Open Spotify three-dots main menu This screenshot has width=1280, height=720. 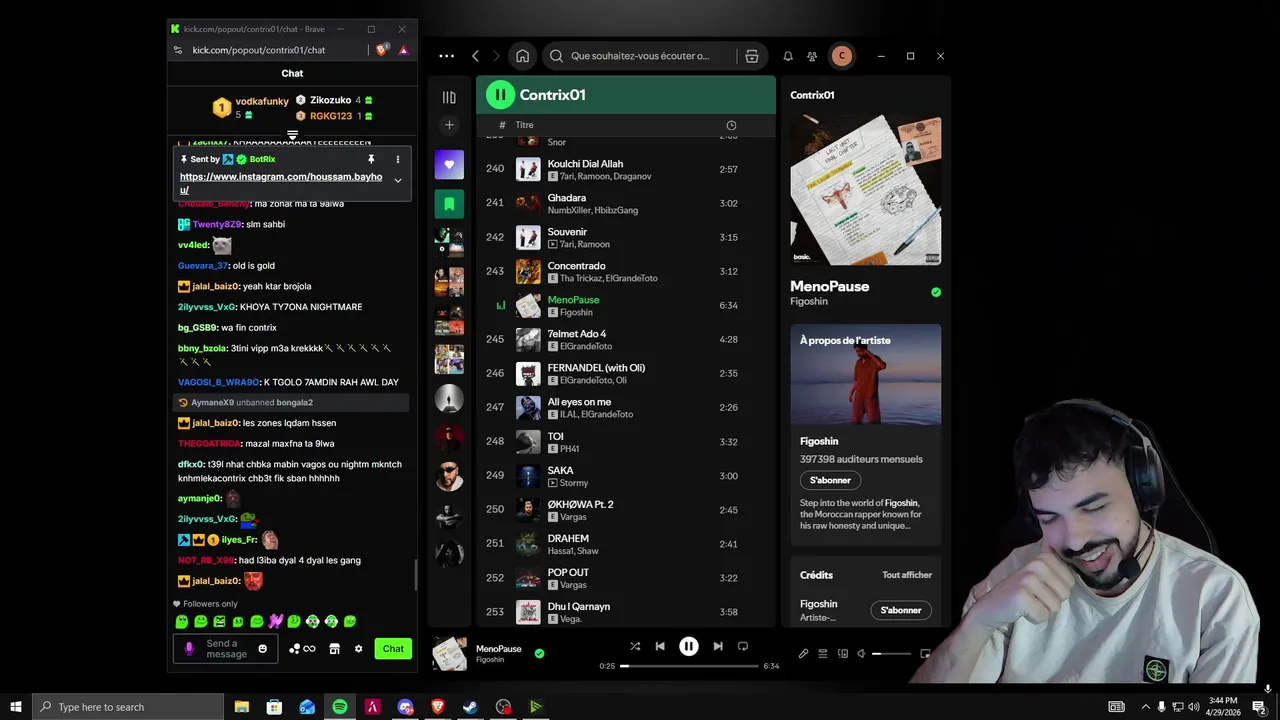[446, 56]
